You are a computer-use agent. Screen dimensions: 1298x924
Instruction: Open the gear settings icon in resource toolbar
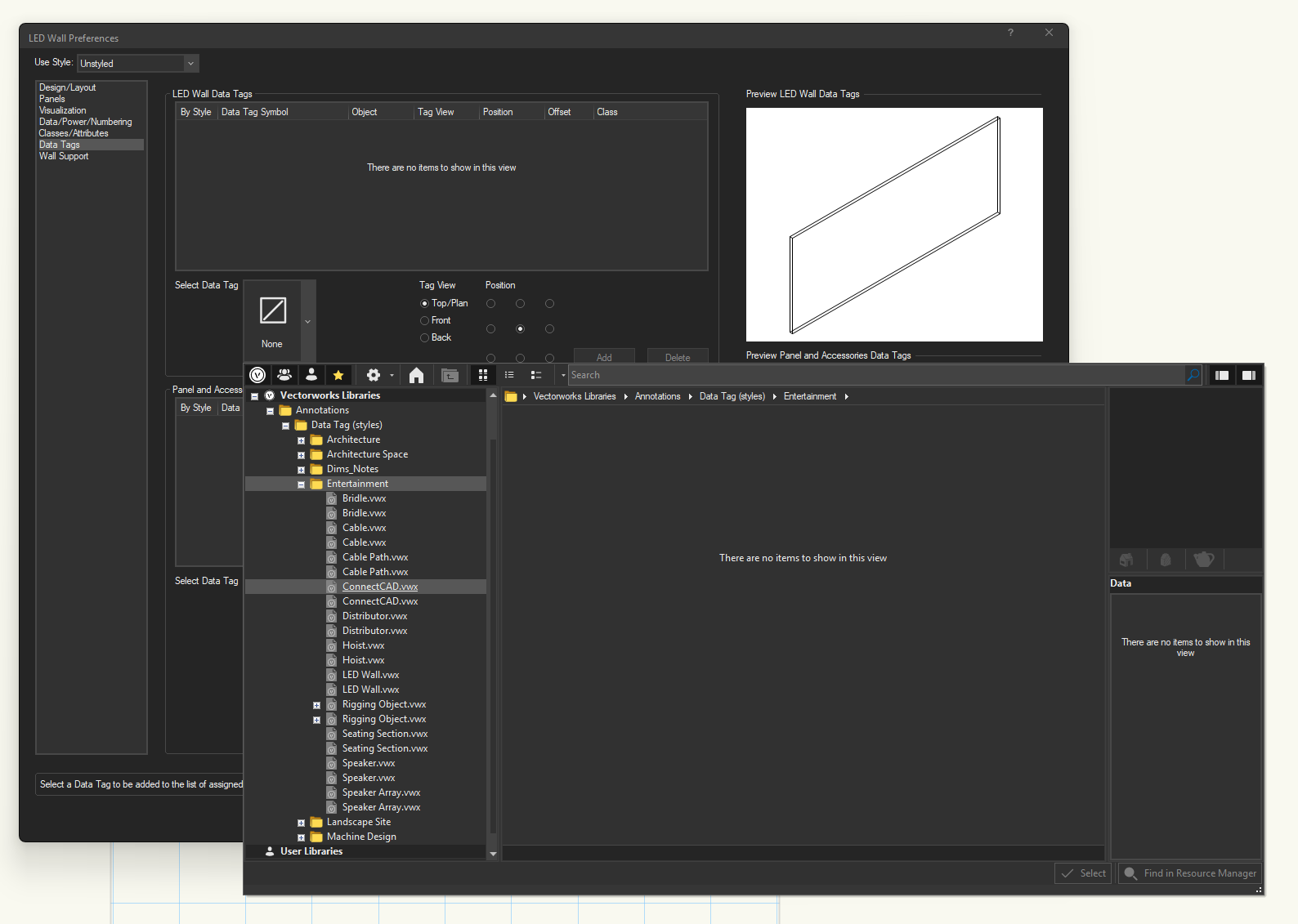tap(374, 375)
